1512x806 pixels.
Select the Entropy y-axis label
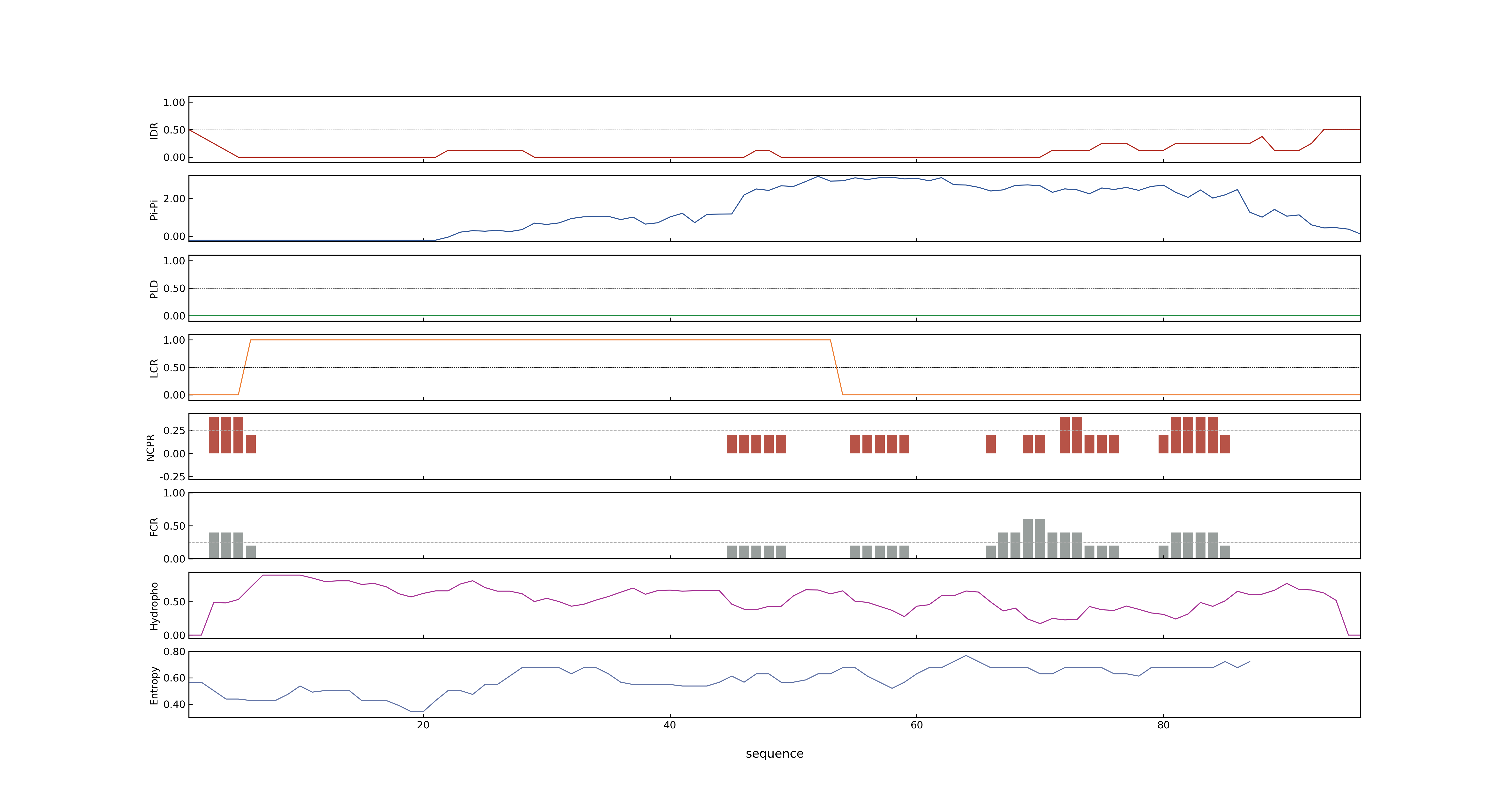point(154,685)
